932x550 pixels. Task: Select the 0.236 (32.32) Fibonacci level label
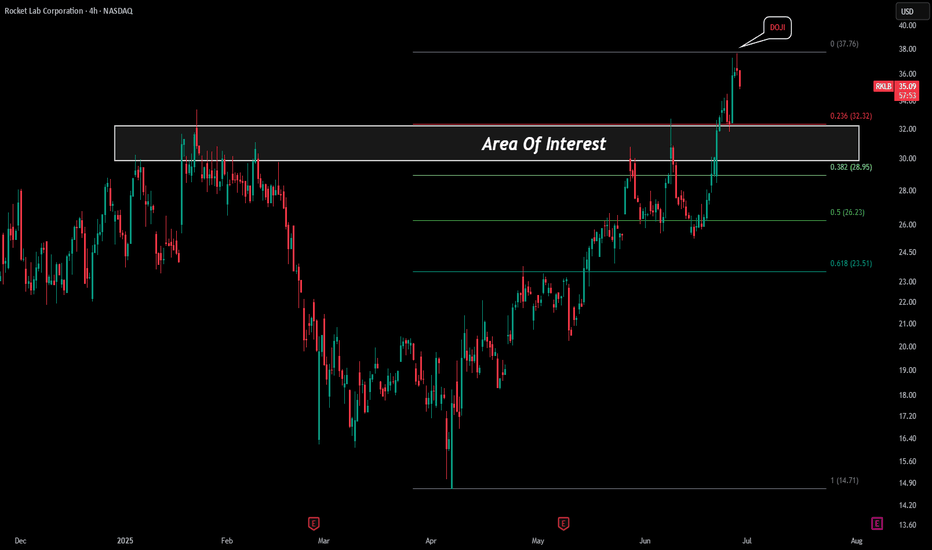[851, 116]
